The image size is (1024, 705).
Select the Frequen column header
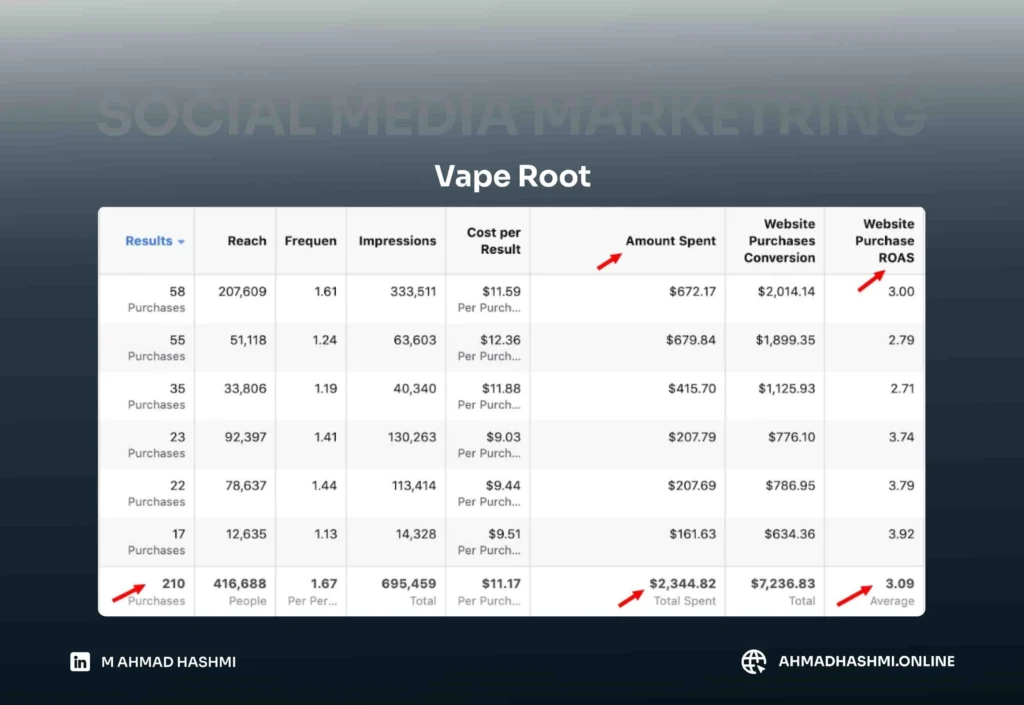tap(310, 241)
